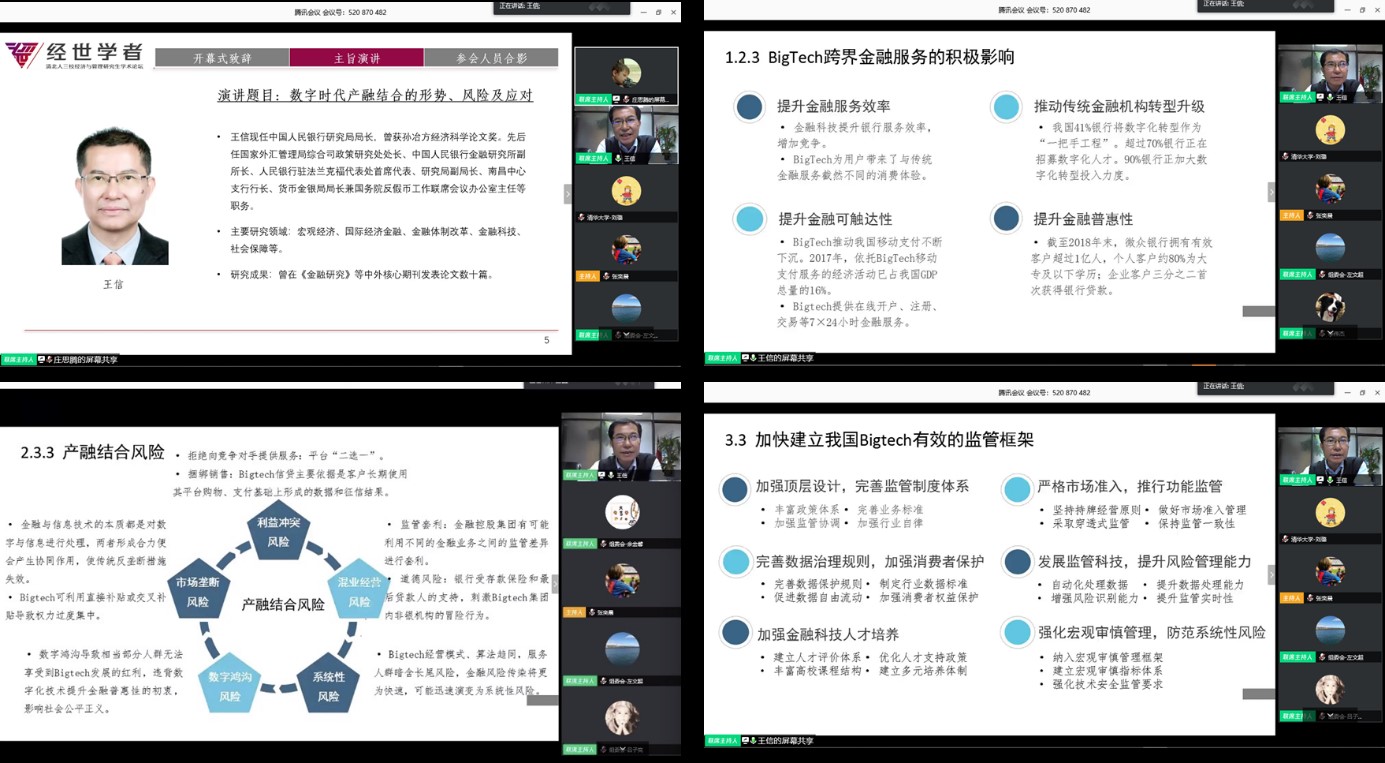Click the screen-share monitor icon beside 庄思腾的屏幕共享
1385x763 pixels.
click(41, 357)
